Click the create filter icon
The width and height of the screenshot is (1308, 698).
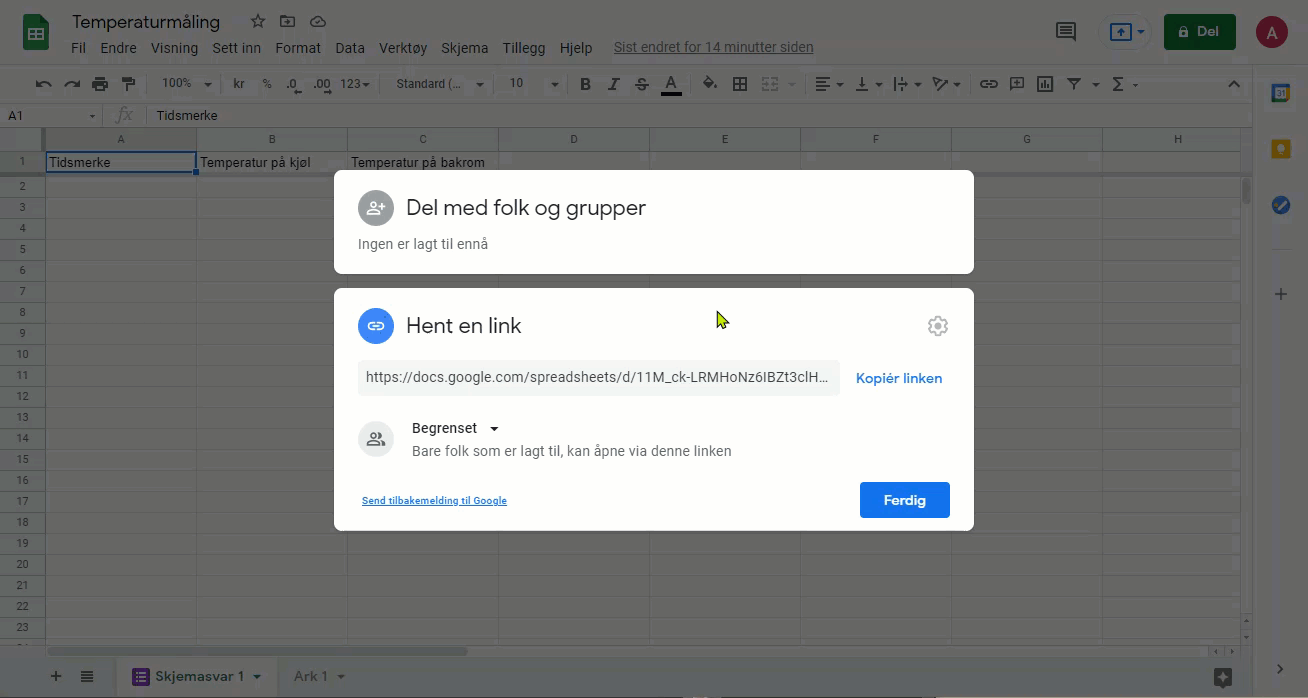pyautogui.click(x=1074, y=84)
